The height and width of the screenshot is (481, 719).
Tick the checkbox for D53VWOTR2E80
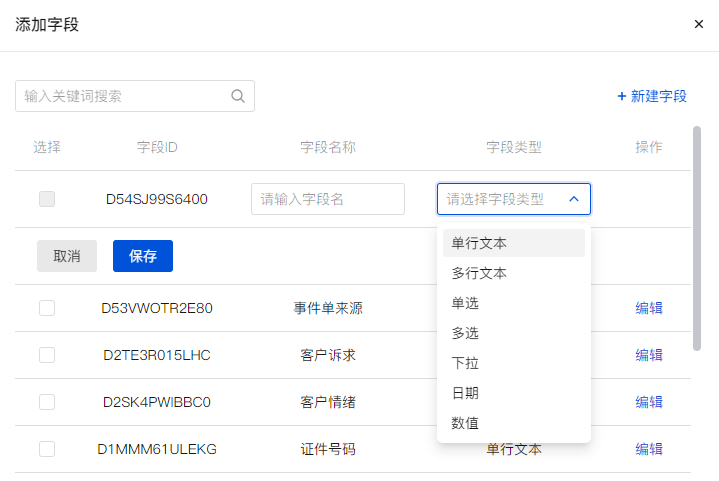(x=47, y=308)
